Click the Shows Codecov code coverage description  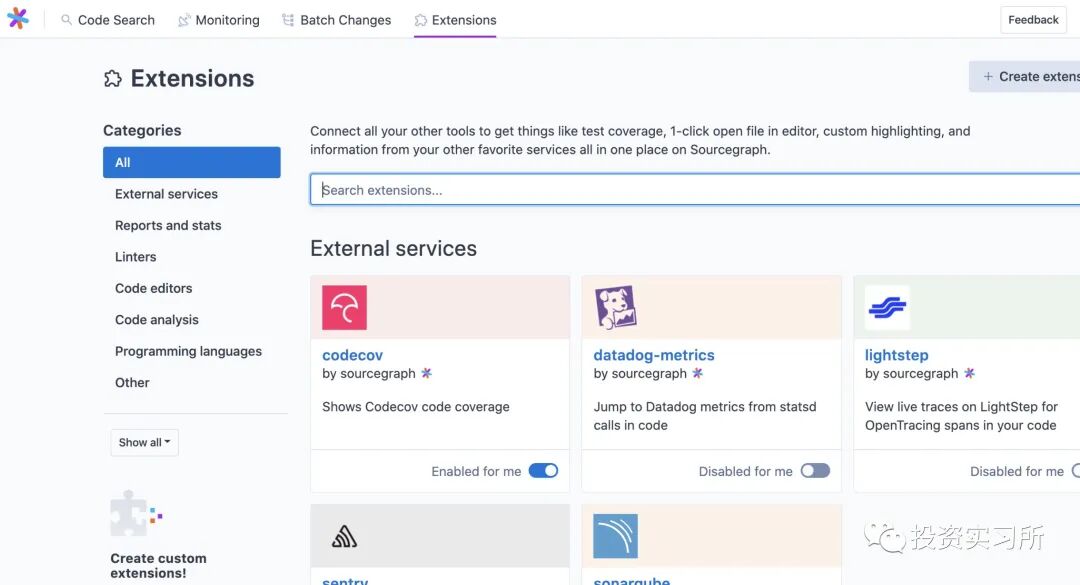[x=416, y=407]
